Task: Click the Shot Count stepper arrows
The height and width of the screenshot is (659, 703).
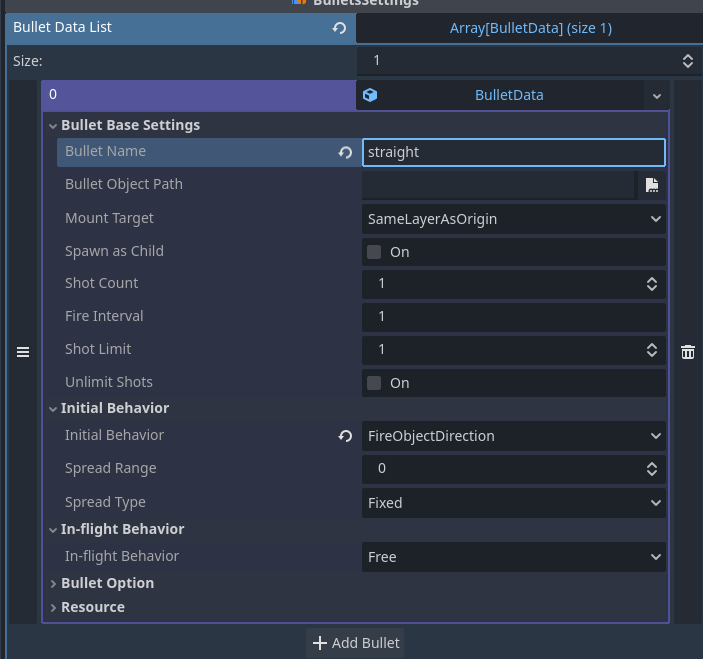Action: coord(652,284)
